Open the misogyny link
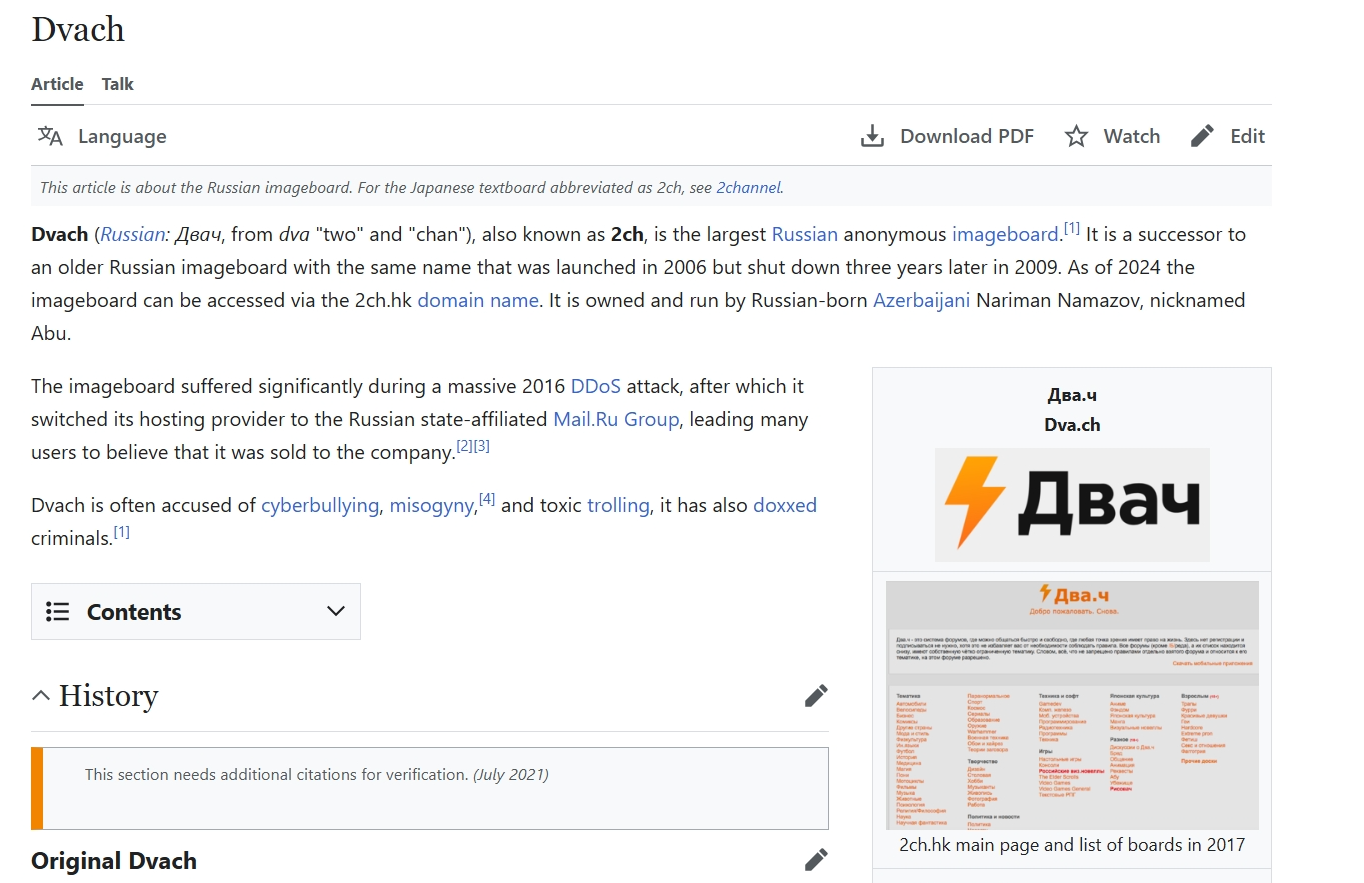 [430, 505]
